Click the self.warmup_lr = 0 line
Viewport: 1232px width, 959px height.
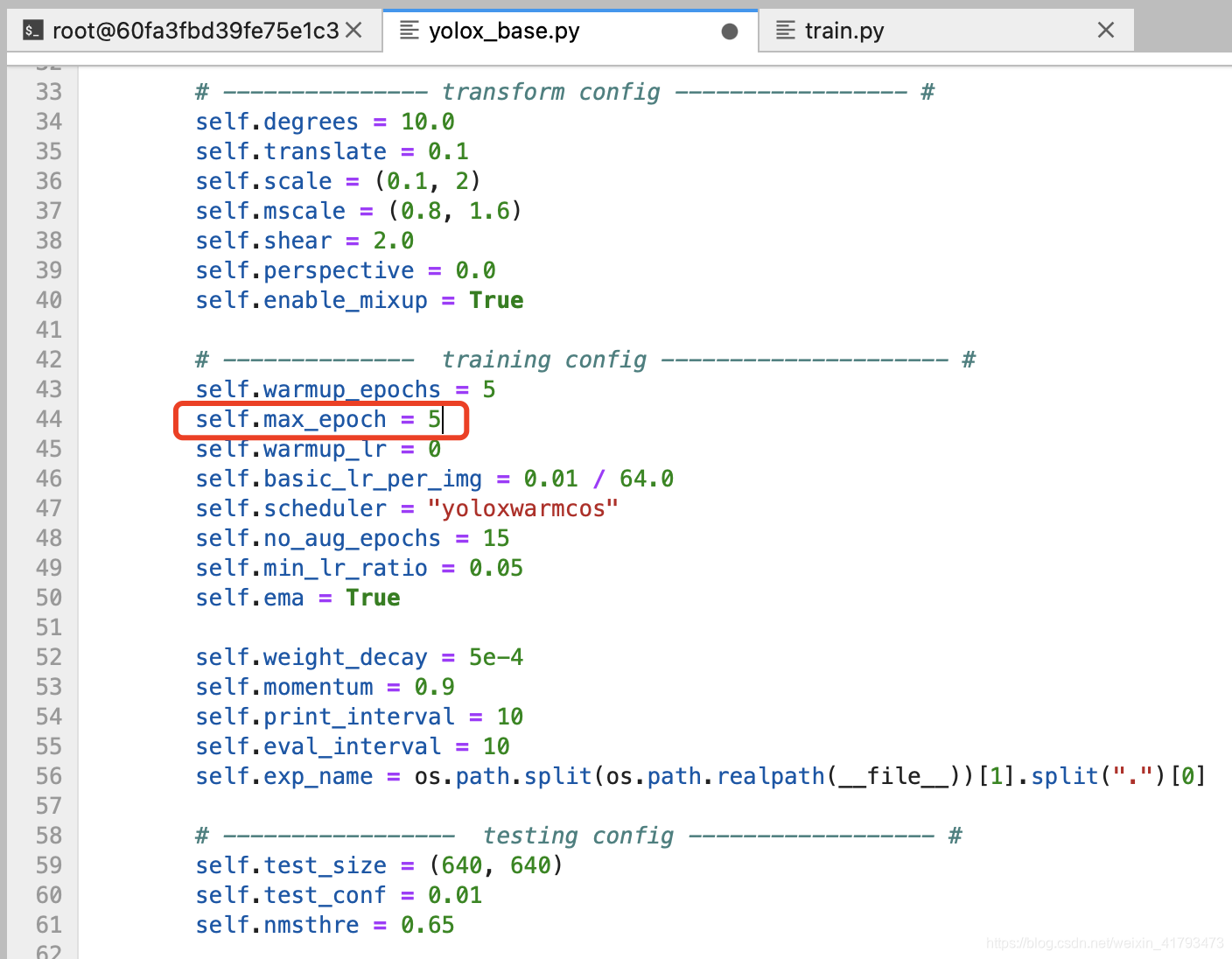tap(318, 449)
